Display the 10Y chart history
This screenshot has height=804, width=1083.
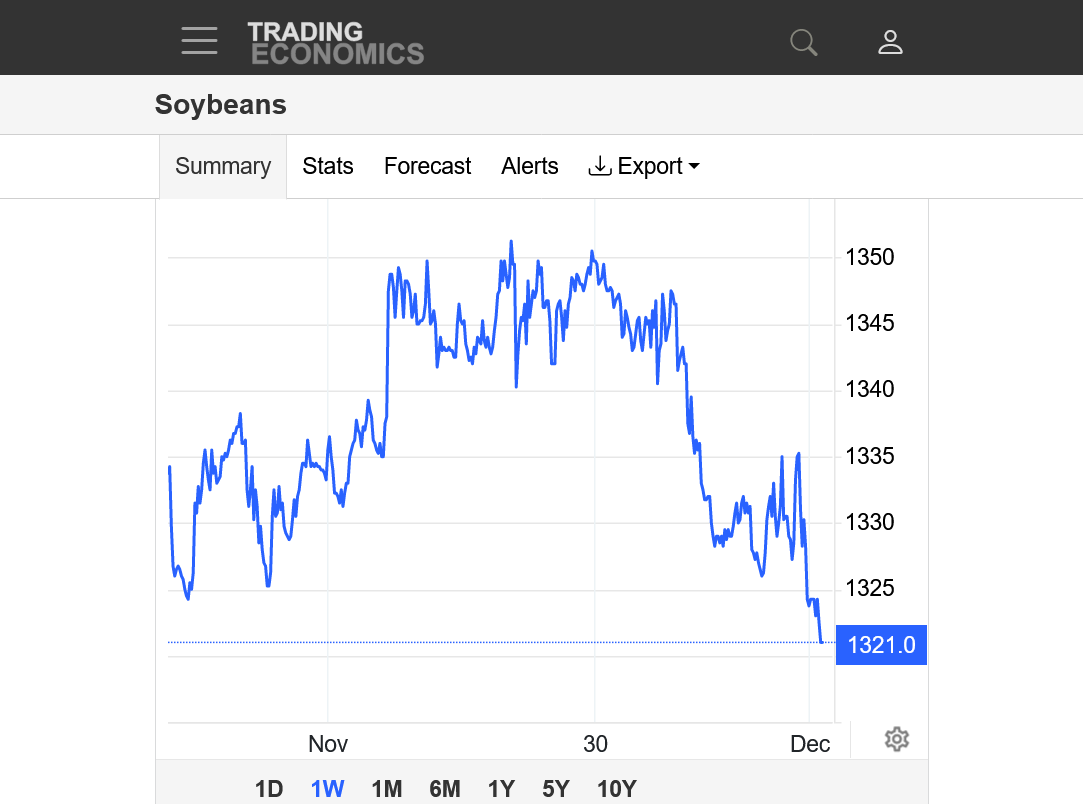pos(616,789)
